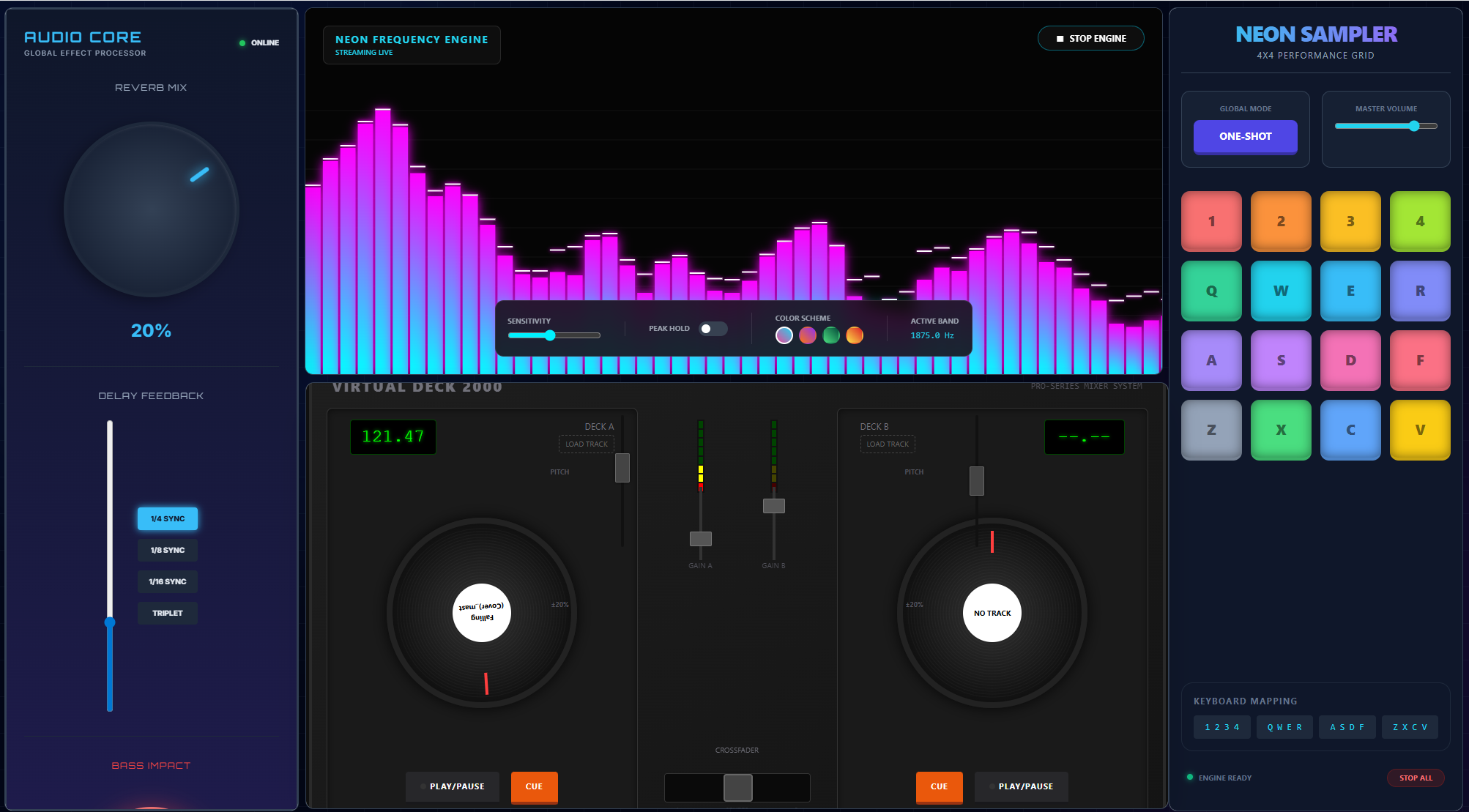Choose the 1/16 Sync option
1469x812 pixels.
tap(168, 581)
